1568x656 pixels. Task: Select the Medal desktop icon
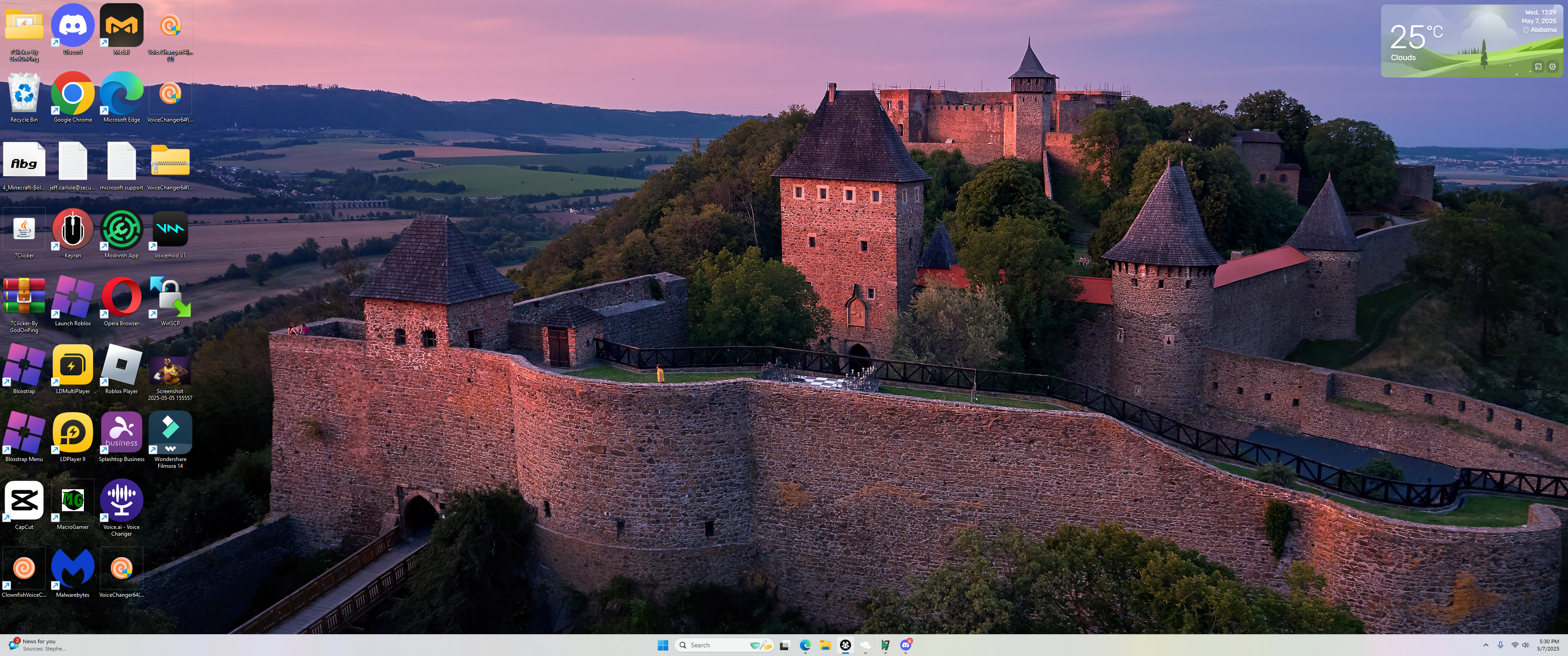click(x=121, y=27)
